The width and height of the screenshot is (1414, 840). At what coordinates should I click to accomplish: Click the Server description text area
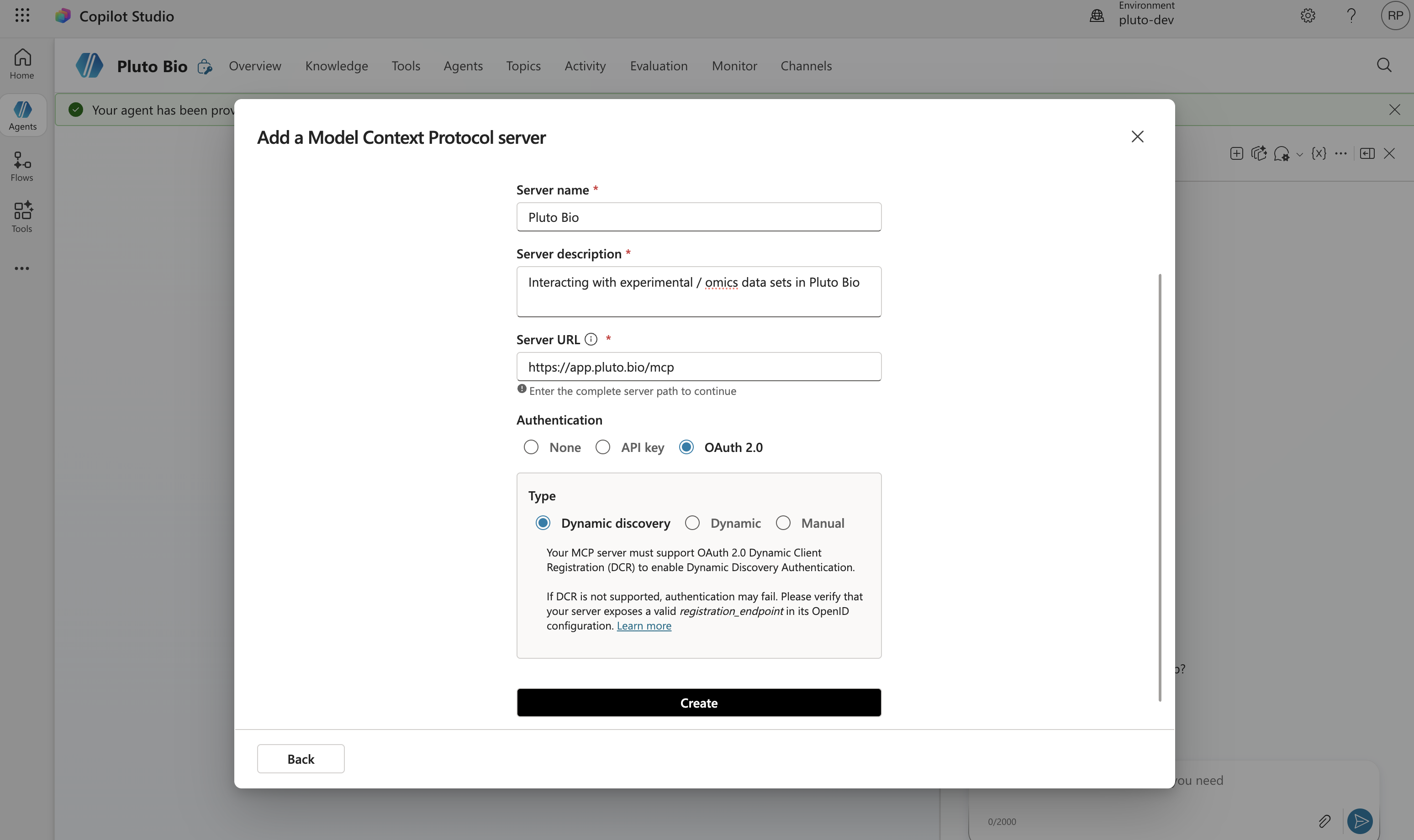click(699, 292)
